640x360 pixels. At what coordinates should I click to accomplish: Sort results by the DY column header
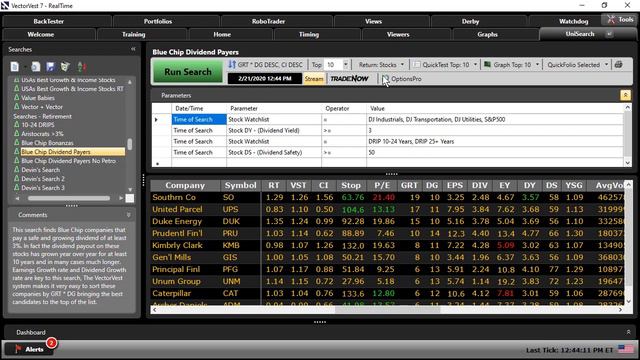529,185
